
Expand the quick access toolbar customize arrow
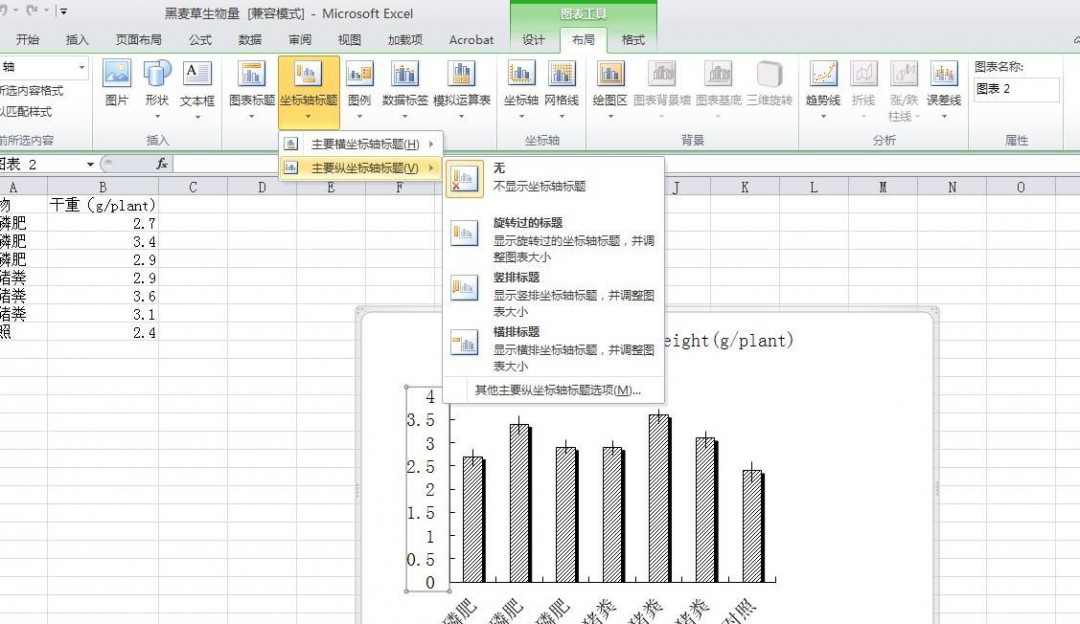tap(63, 12)
